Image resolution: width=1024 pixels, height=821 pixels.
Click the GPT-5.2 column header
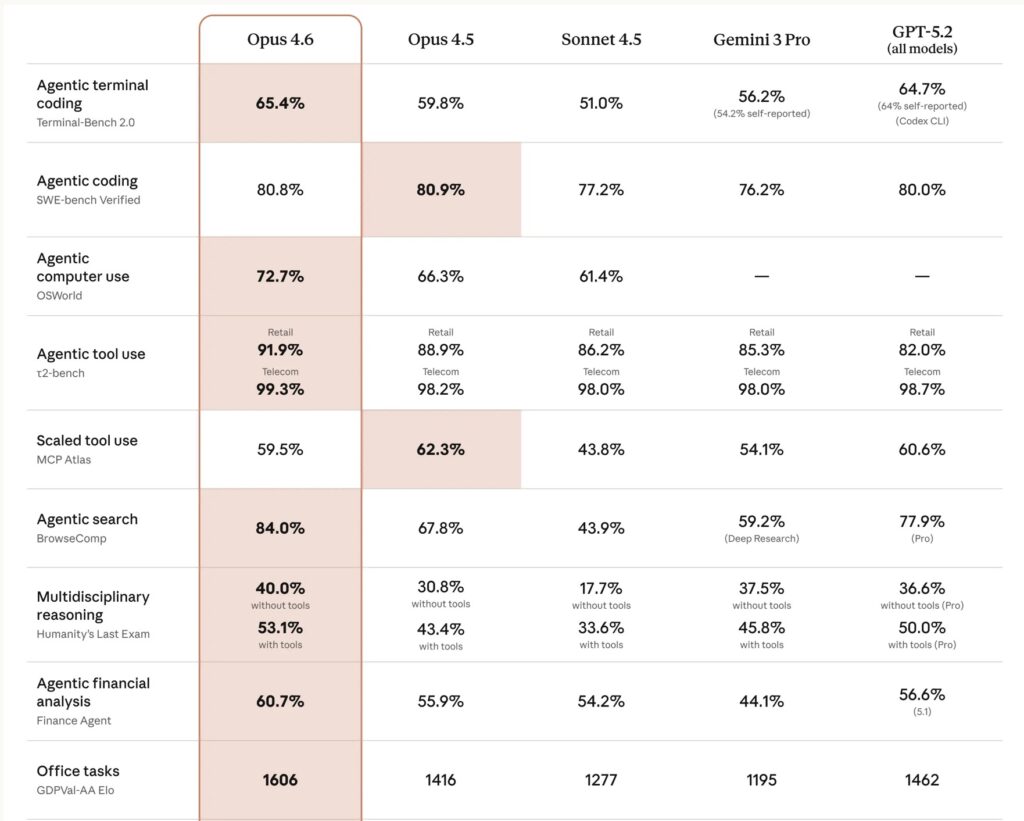[921, 40]
